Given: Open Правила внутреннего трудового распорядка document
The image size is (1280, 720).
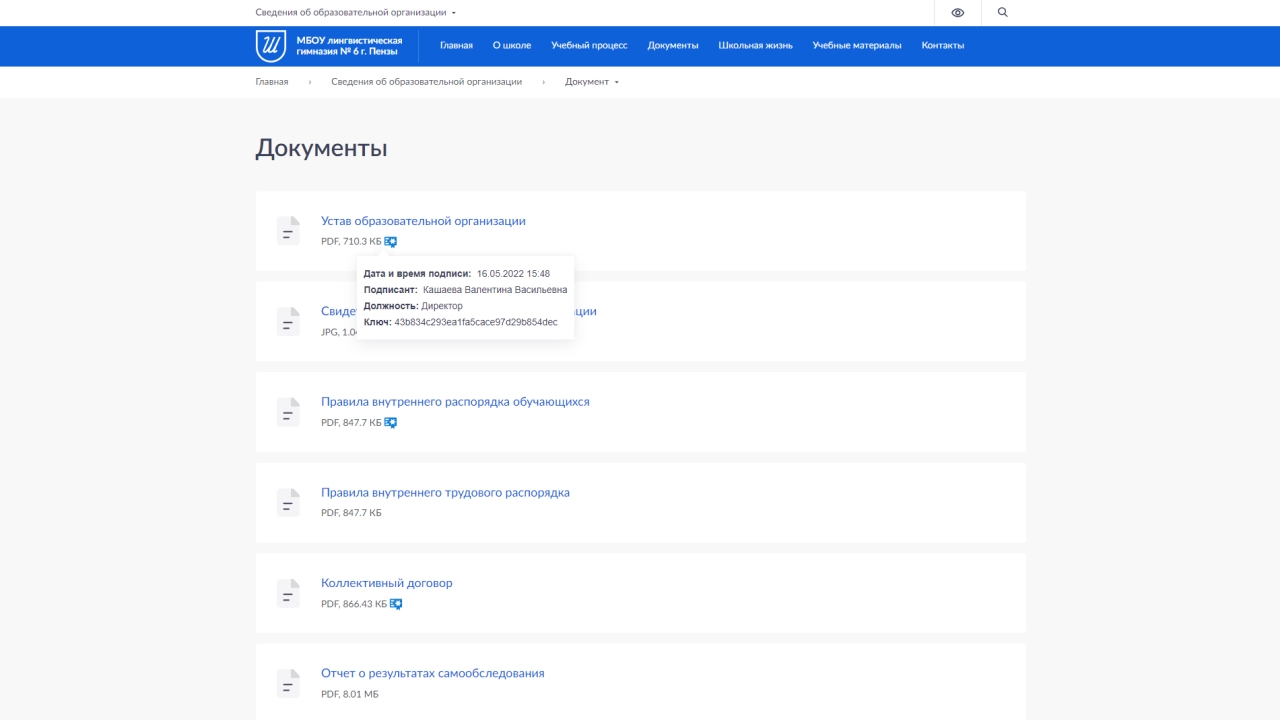Looking at the screenshot, I should (445, 493).
